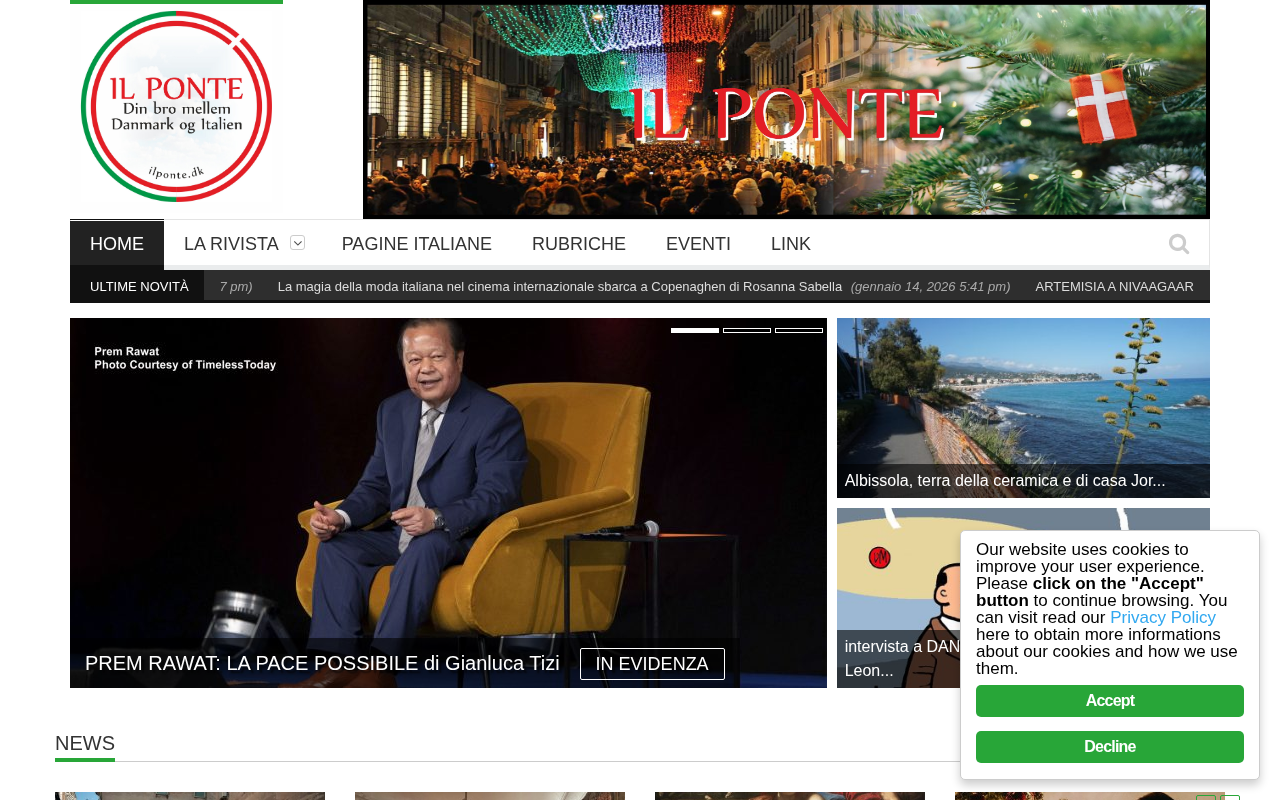Image resolution: width=1280 pixels, height=800 pixels.
Task: Jump to the third slide indicator
Action: tap(799, 330)
